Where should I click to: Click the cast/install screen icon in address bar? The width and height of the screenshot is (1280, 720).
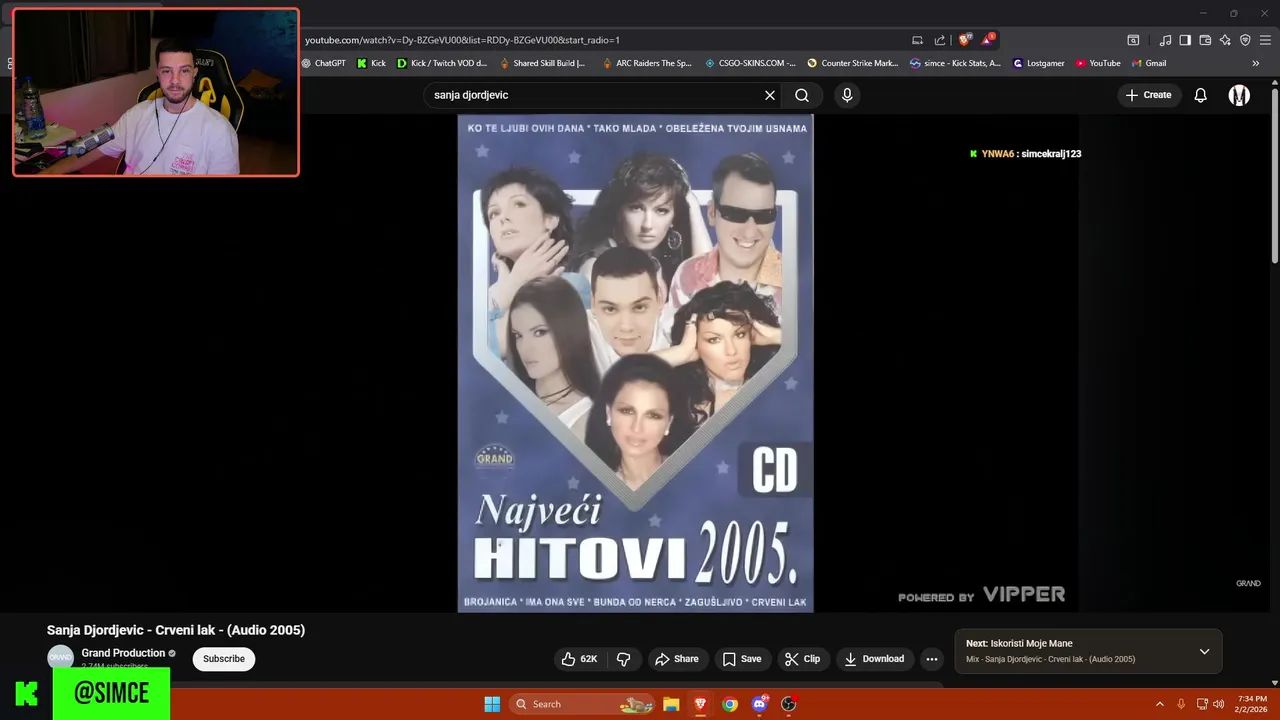(917, 40)
